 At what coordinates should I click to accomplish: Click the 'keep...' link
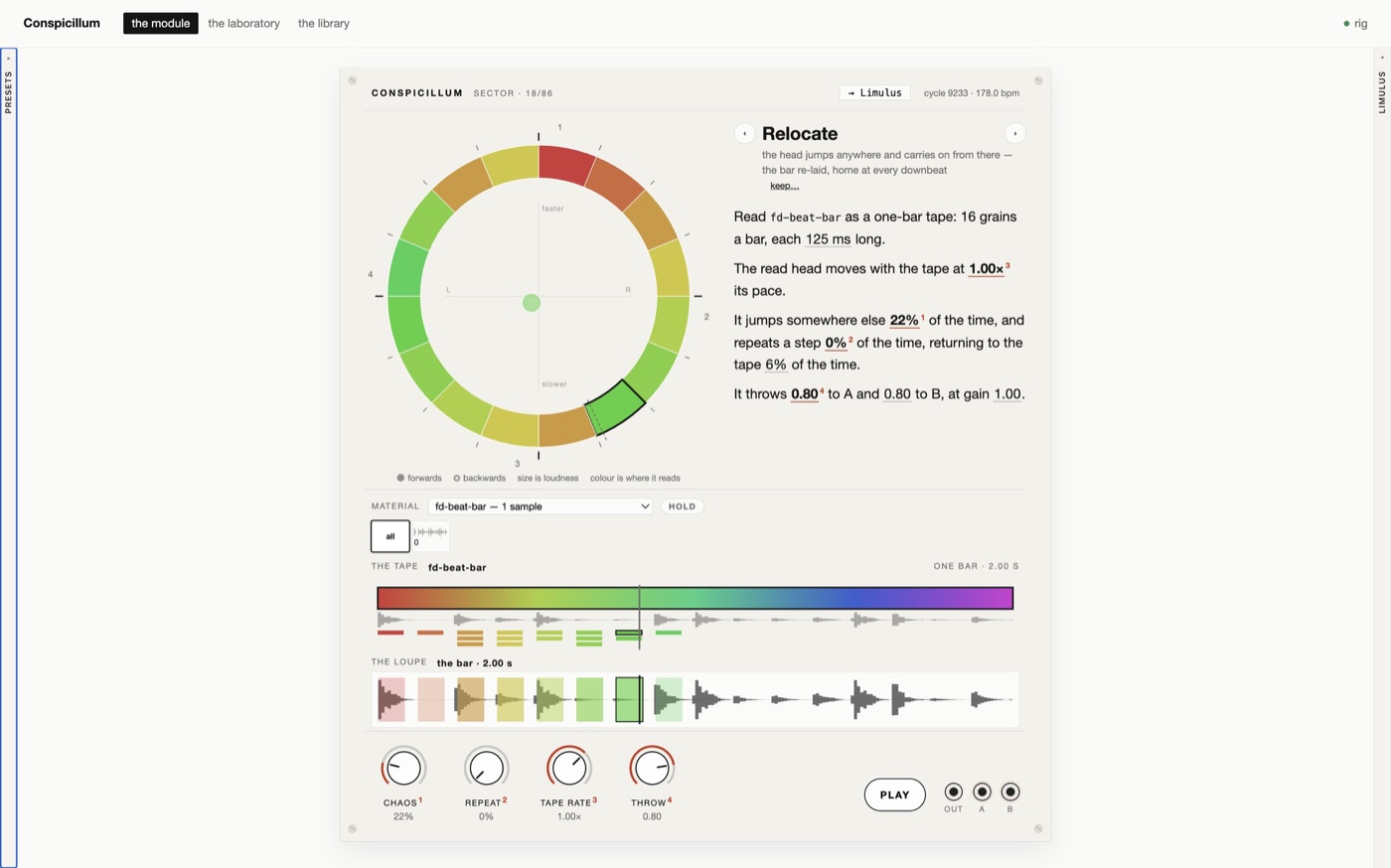click(x=784, y=186)
